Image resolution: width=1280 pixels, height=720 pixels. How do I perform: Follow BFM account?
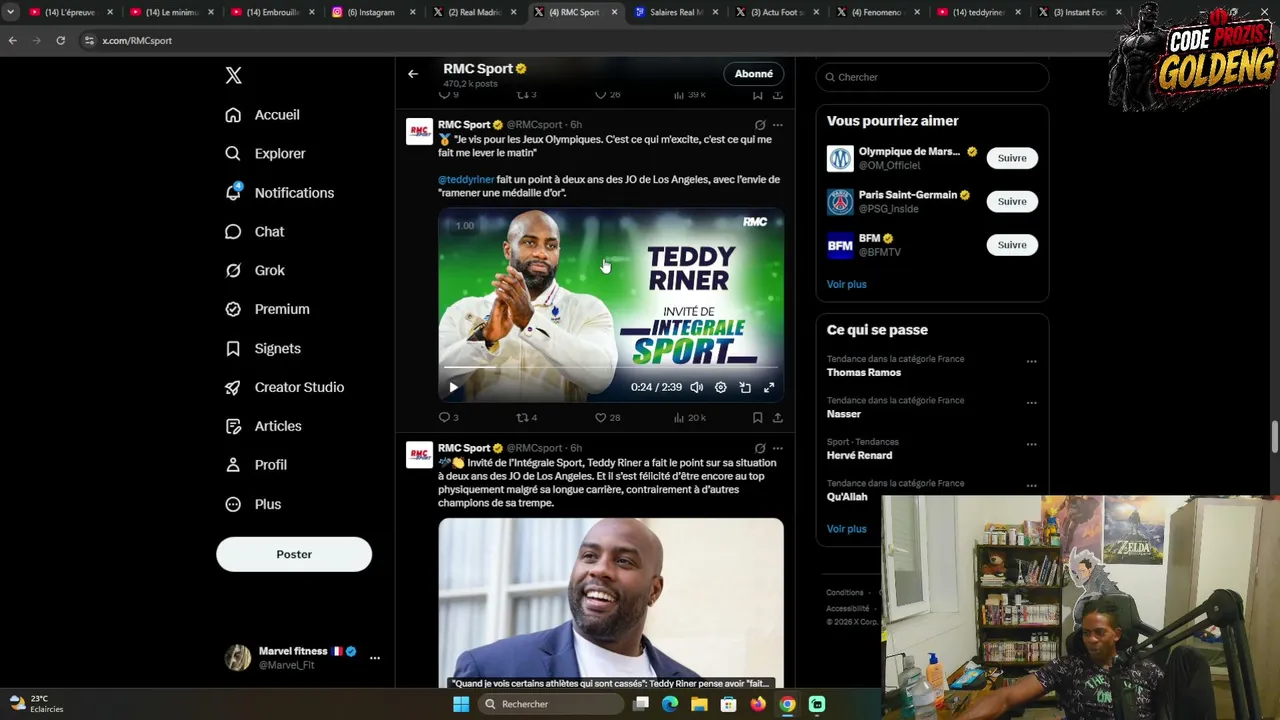tap(1012, 245)
